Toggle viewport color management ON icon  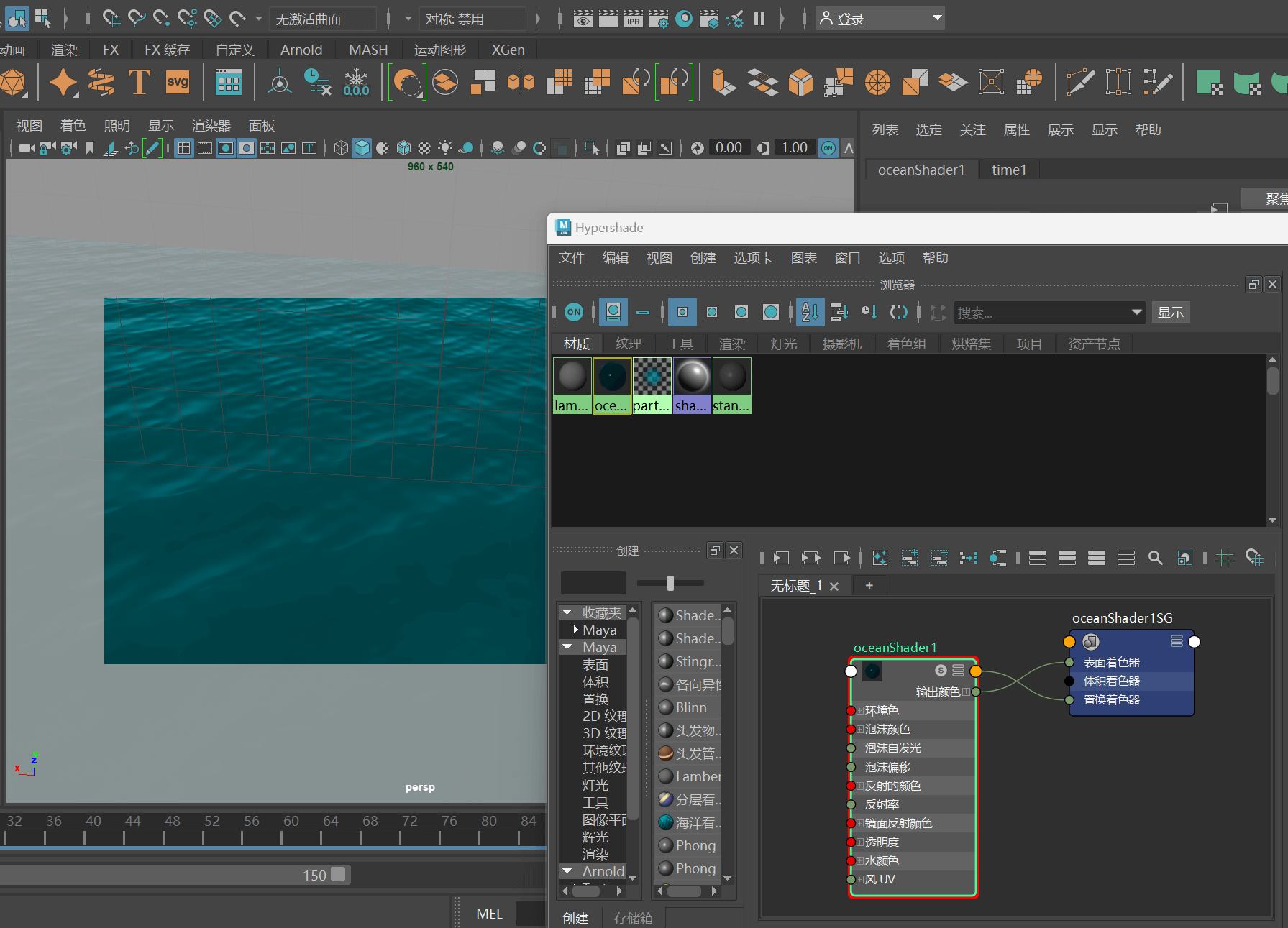[828, 148]
